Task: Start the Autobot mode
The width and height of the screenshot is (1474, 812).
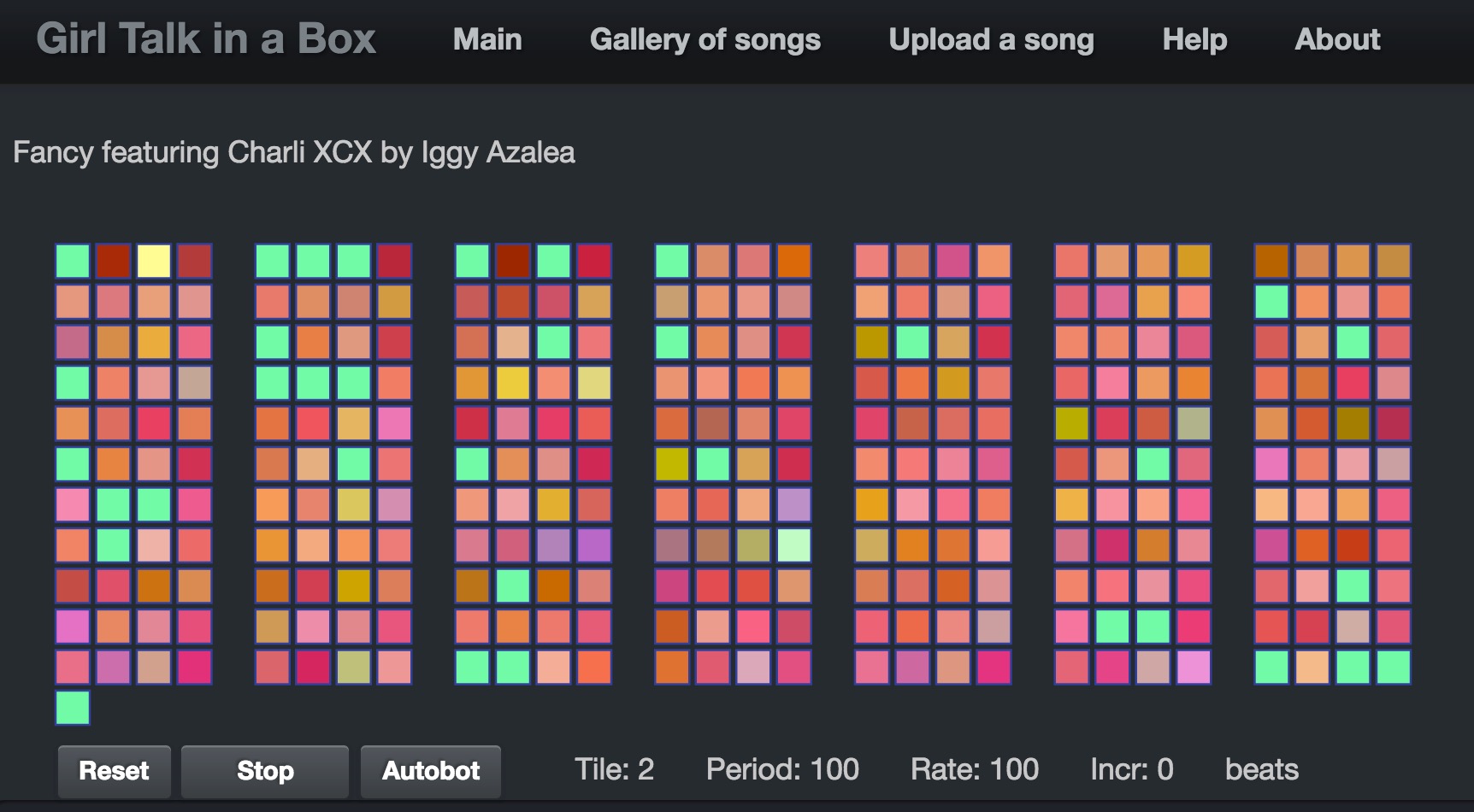Action: click(431, 770)
